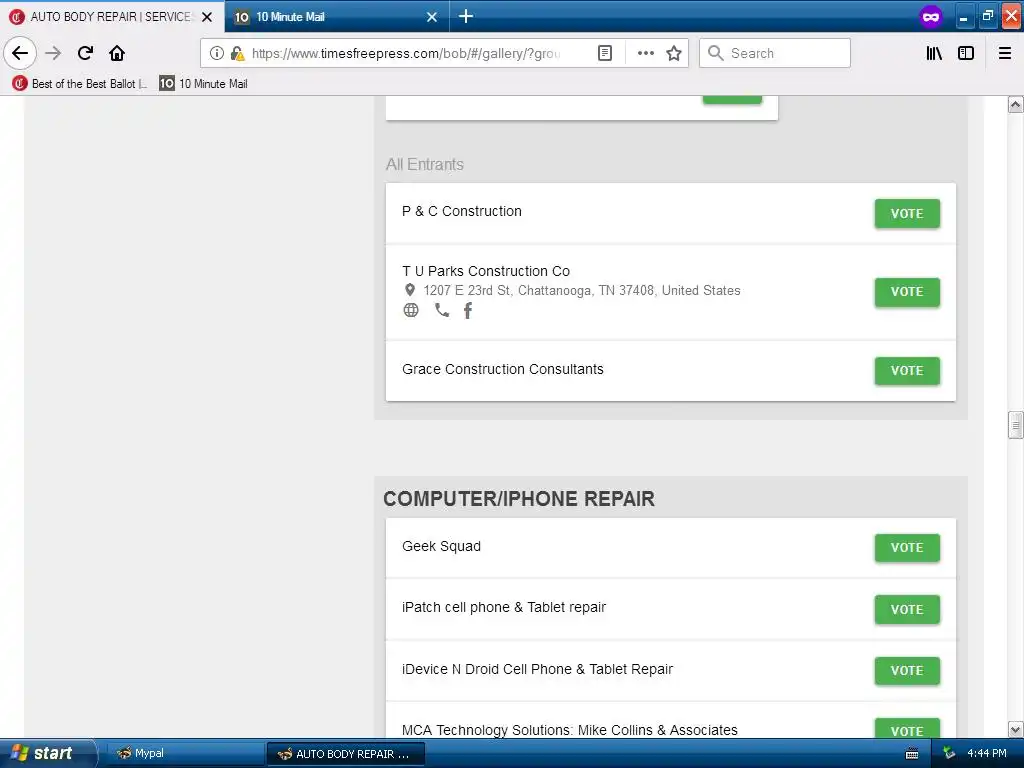
Task: Vote for MCA Technology Solutions
Action: [906, 729]
